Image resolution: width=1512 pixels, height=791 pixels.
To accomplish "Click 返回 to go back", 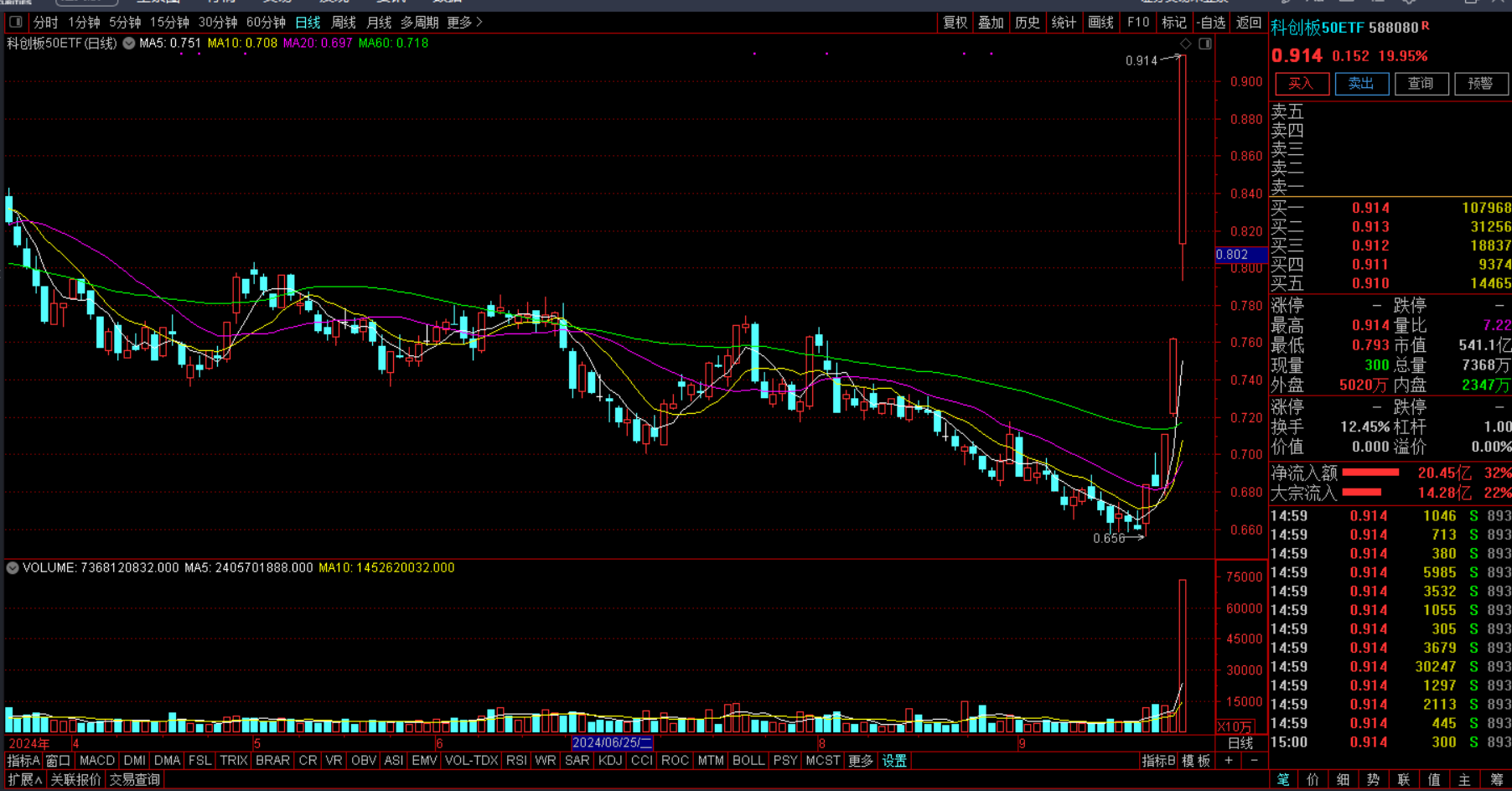I will pos(1249,23).
